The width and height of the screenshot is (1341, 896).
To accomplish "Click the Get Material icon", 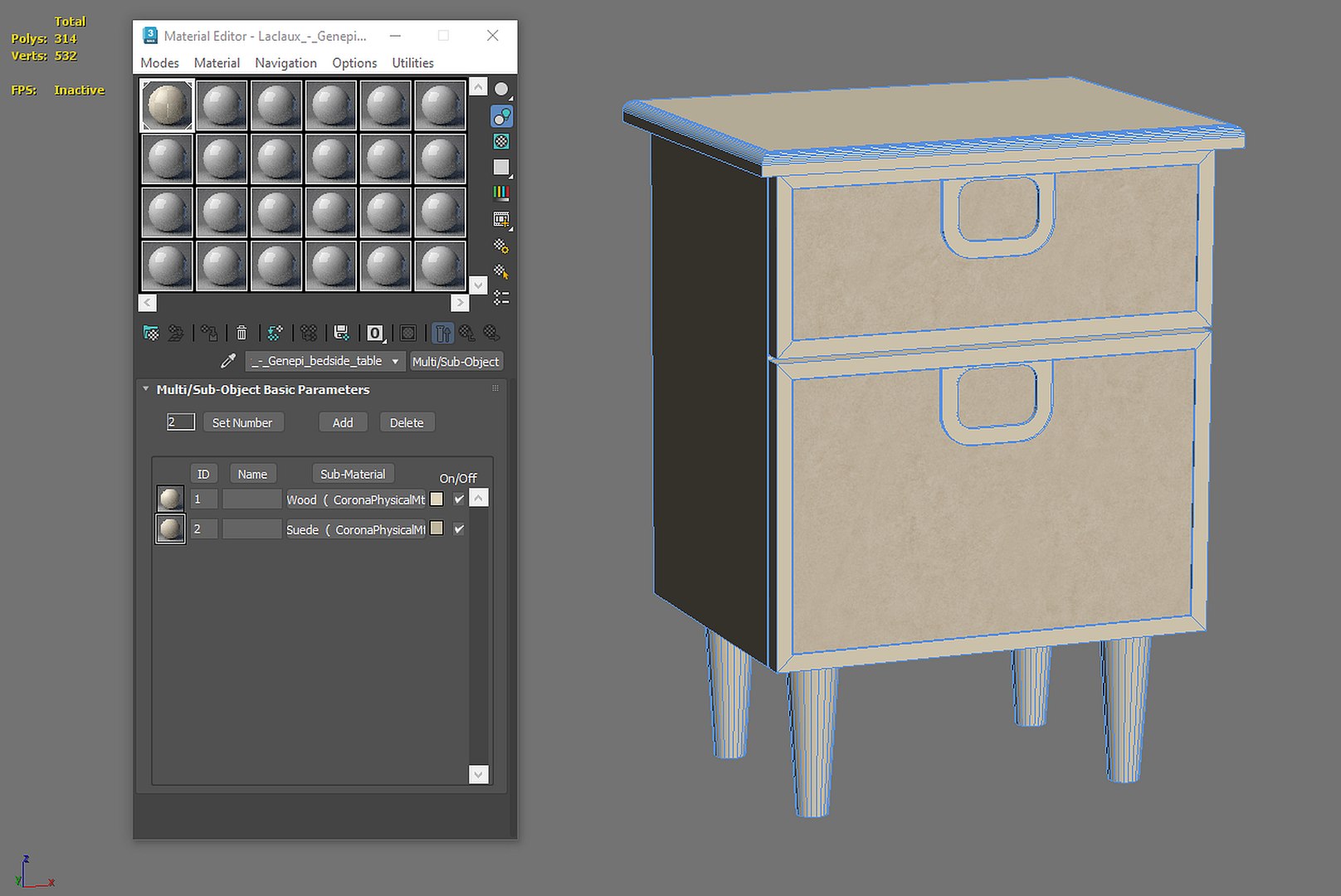I will point(151,333).
